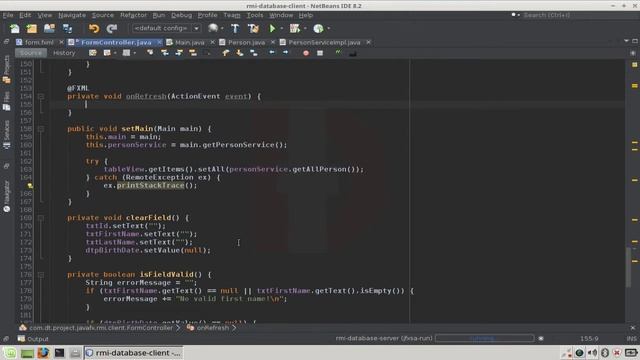Open the Help menu
640x360 pixels.
306,15
